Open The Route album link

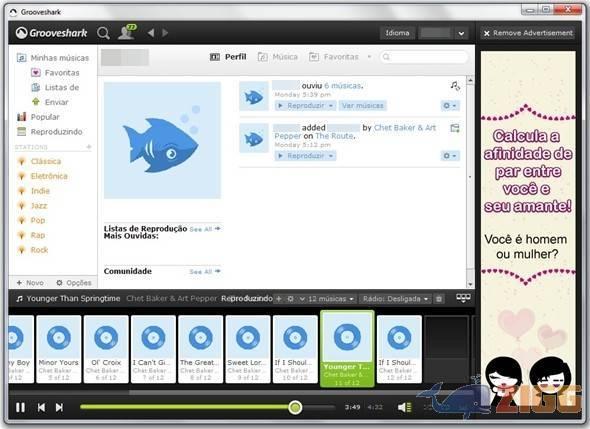(334, 136)
